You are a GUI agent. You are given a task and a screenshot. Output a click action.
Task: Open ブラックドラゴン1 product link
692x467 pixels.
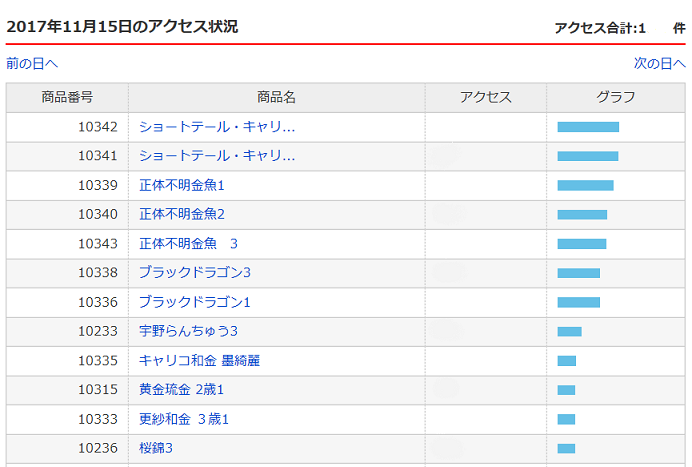[x=195, y=302]
